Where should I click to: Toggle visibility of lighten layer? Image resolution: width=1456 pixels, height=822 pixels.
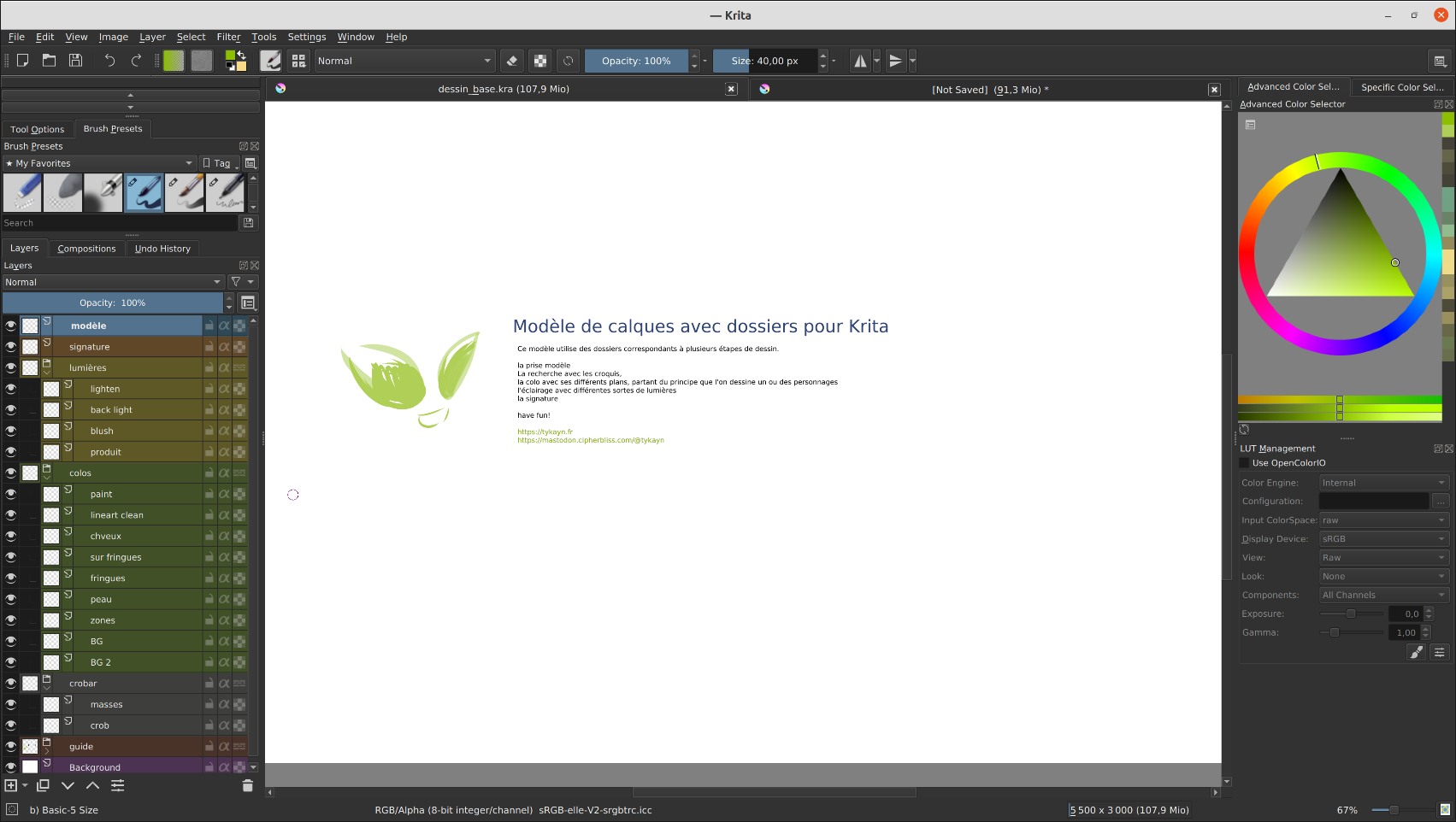pyautogui.click(x=11, y=389)
